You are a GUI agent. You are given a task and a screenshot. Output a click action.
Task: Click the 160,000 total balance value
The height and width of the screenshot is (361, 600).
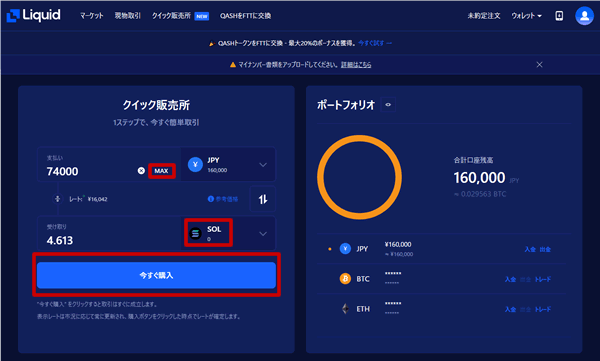[479, 178]
